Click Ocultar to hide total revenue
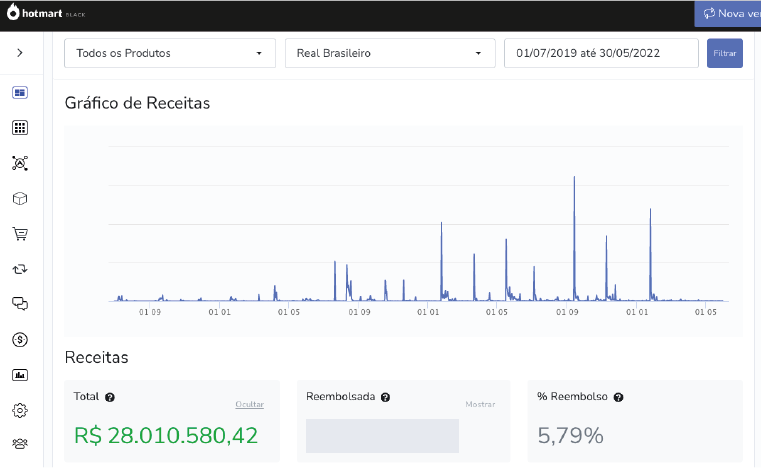Screen dimensions: 761x468 249,404
